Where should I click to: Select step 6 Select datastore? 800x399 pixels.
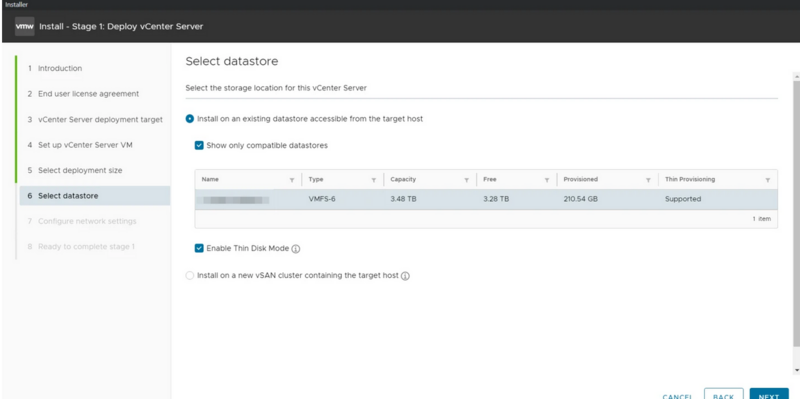click(x=94, y=196)
